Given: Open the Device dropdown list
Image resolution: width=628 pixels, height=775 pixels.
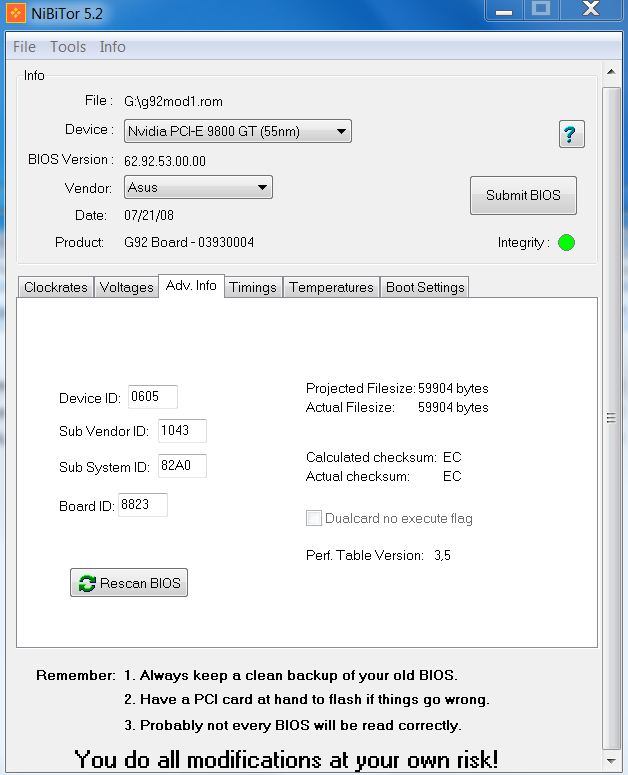Looking at the screenshot, I should pos(238,131).
